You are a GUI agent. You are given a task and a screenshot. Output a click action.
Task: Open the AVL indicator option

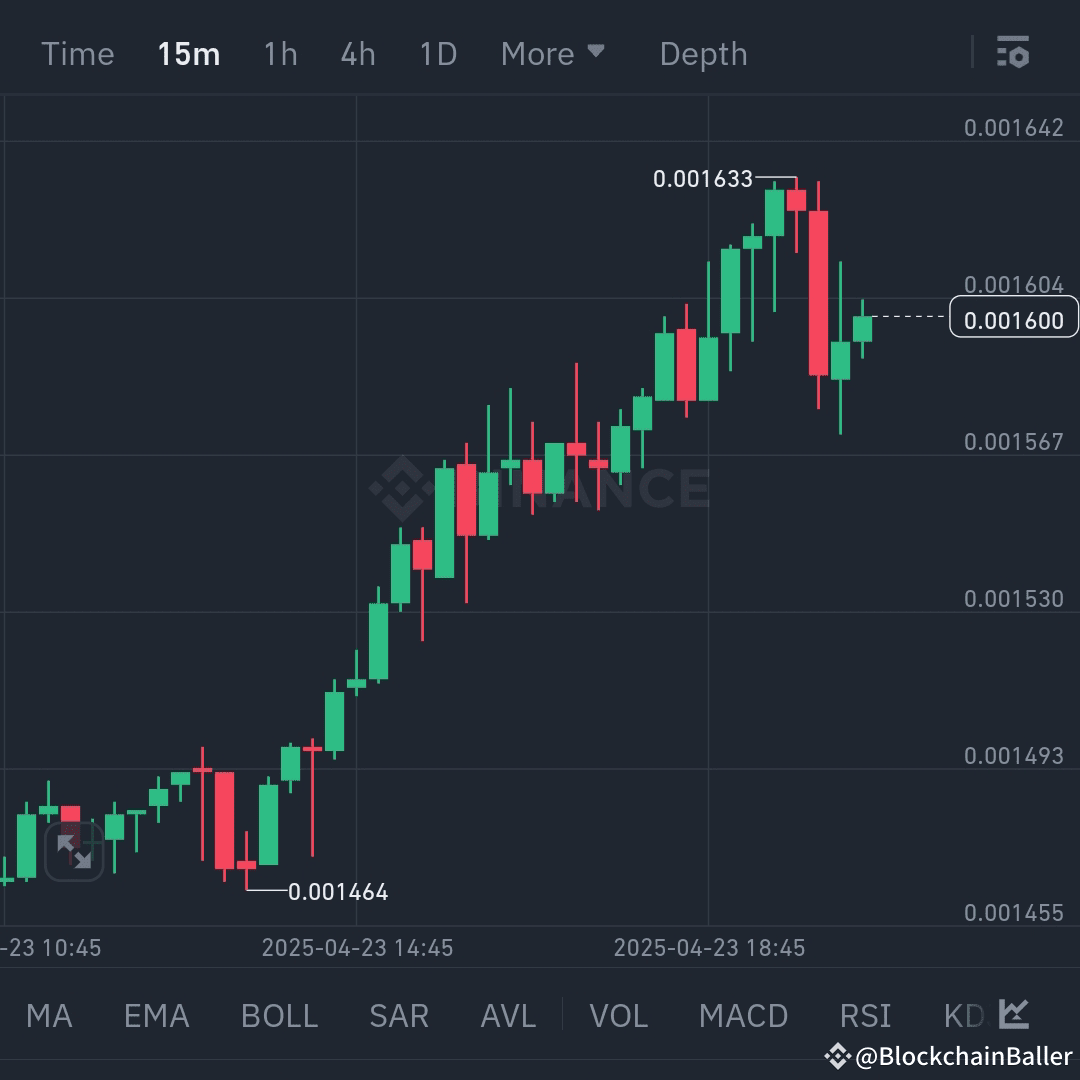click(507, 1015)
